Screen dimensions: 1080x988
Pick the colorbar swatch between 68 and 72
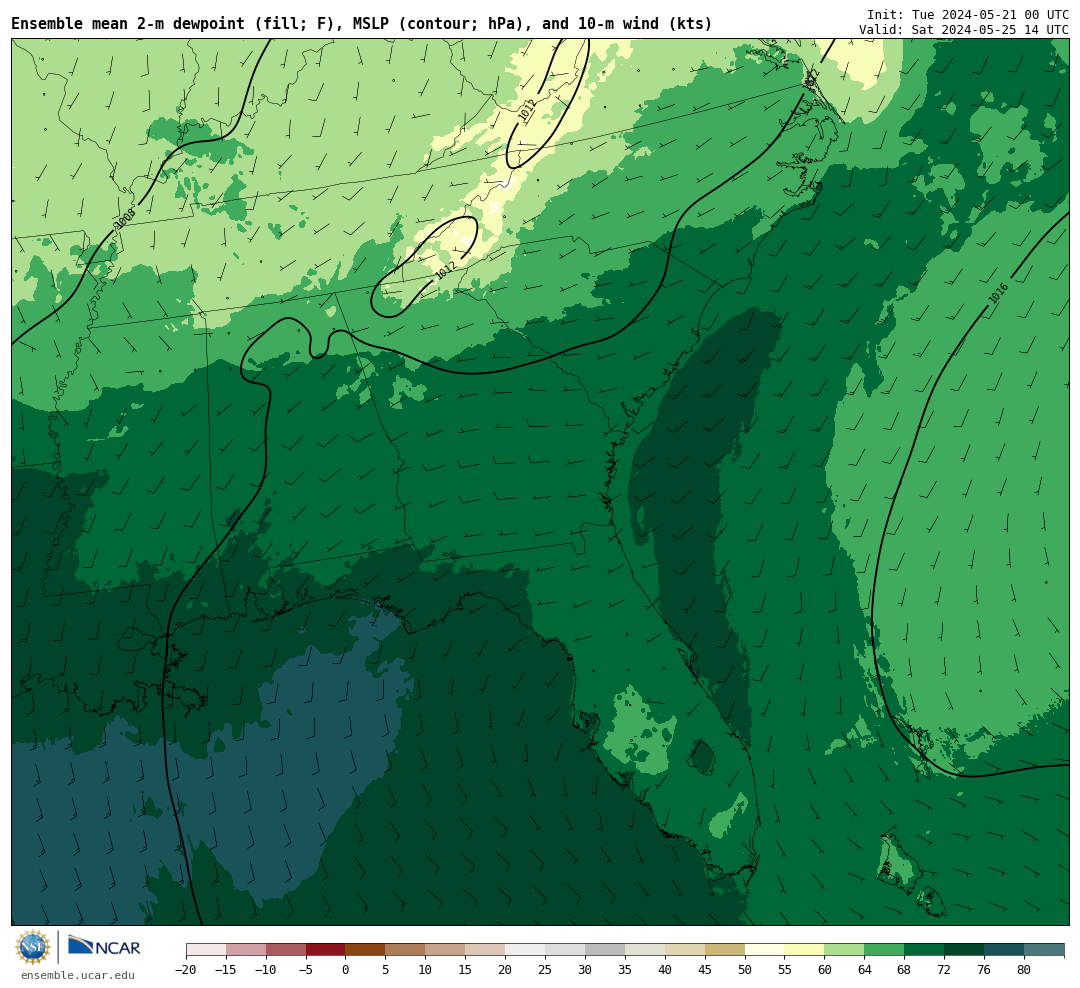(x=924, y=950)
